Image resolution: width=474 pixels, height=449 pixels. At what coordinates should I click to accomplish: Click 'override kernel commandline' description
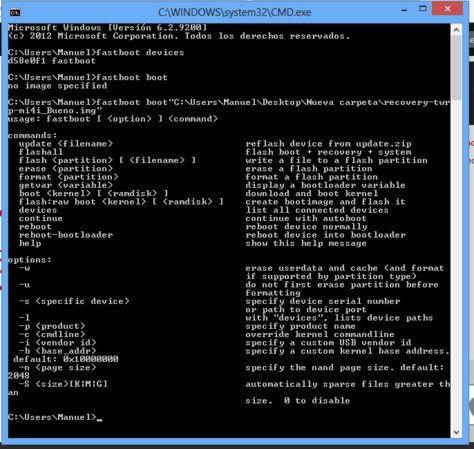coord(320,334)
